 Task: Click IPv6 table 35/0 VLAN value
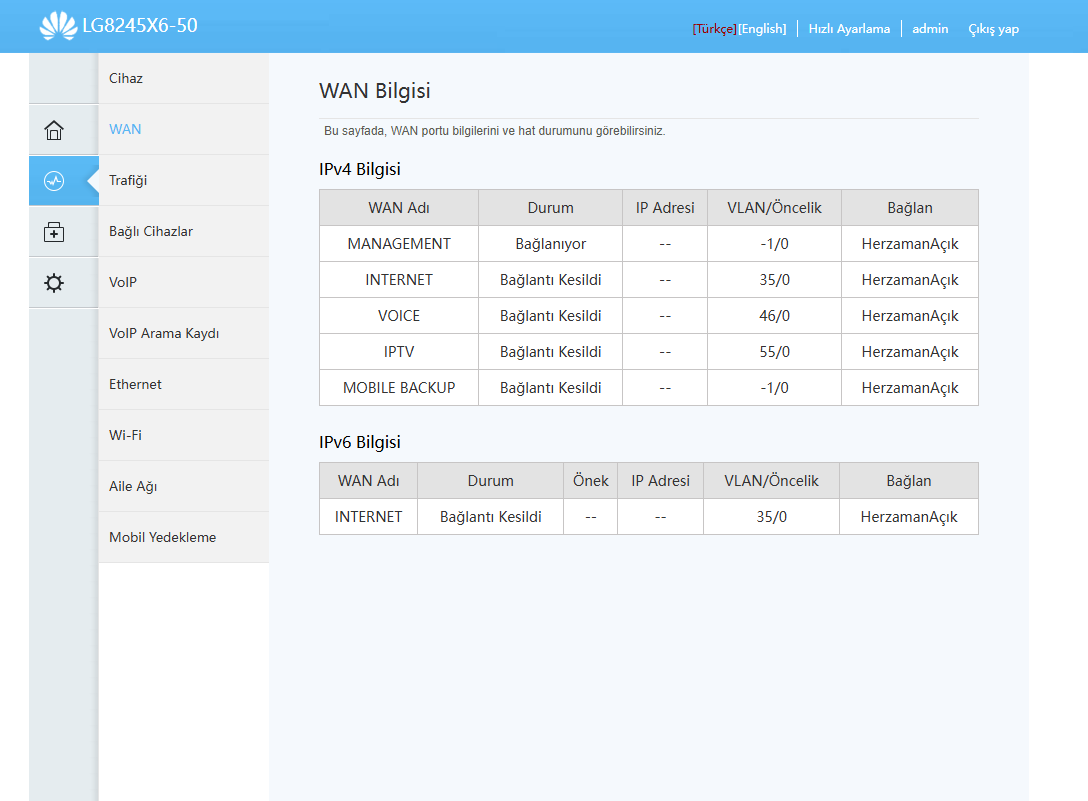[x=772, y=516]
